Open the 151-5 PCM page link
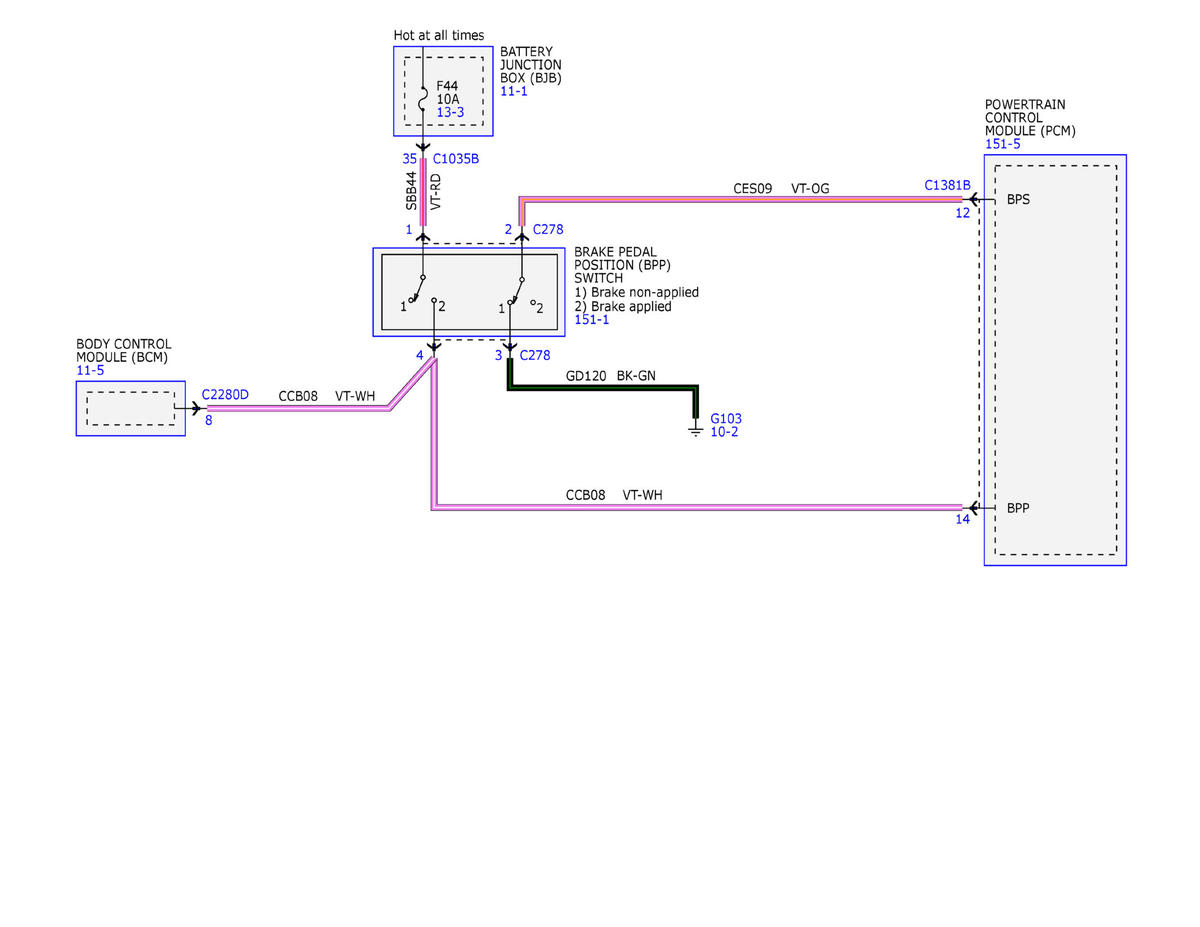 click(x=1003, y=144)
